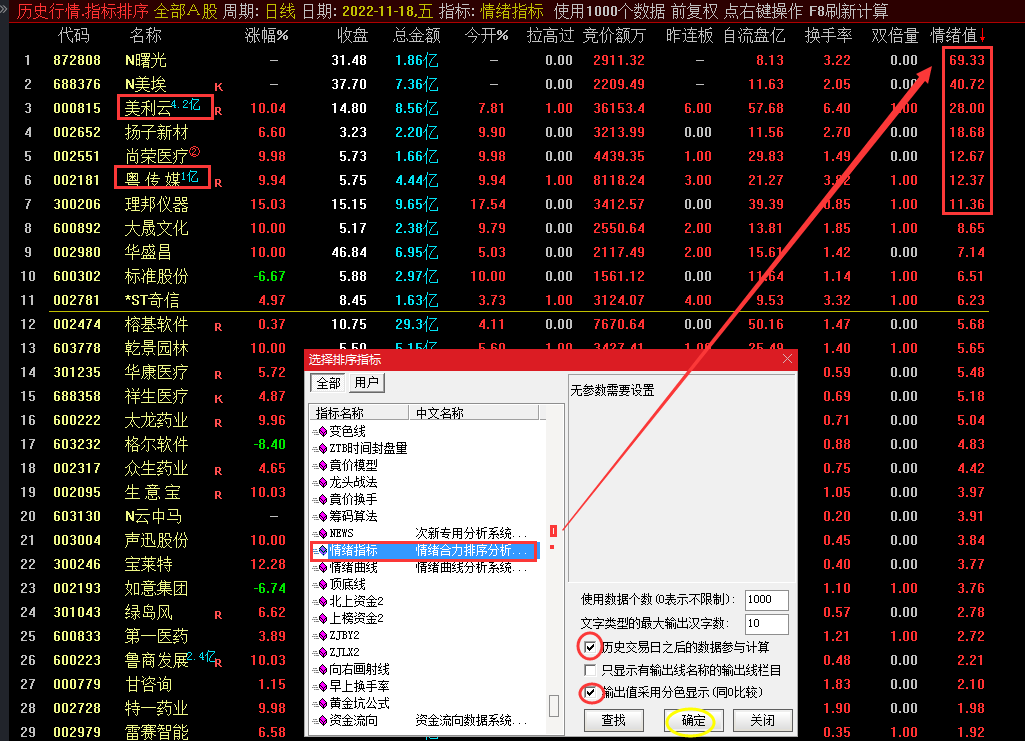Image resolution: width=1025 pixels, height=741 pixels.
Task: Select the 情绪指标 indicator row
Action: [424, 551]
